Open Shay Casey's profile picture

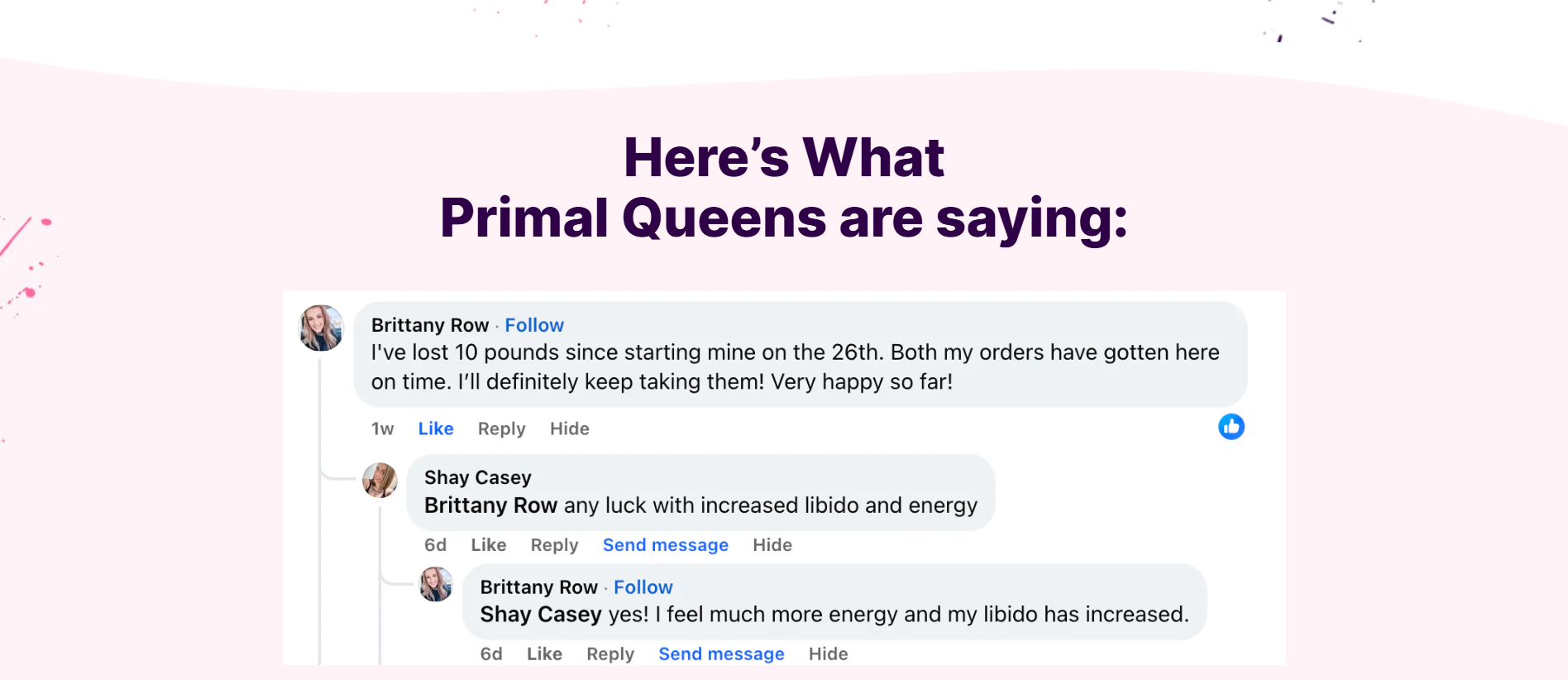tap(380, 480)
